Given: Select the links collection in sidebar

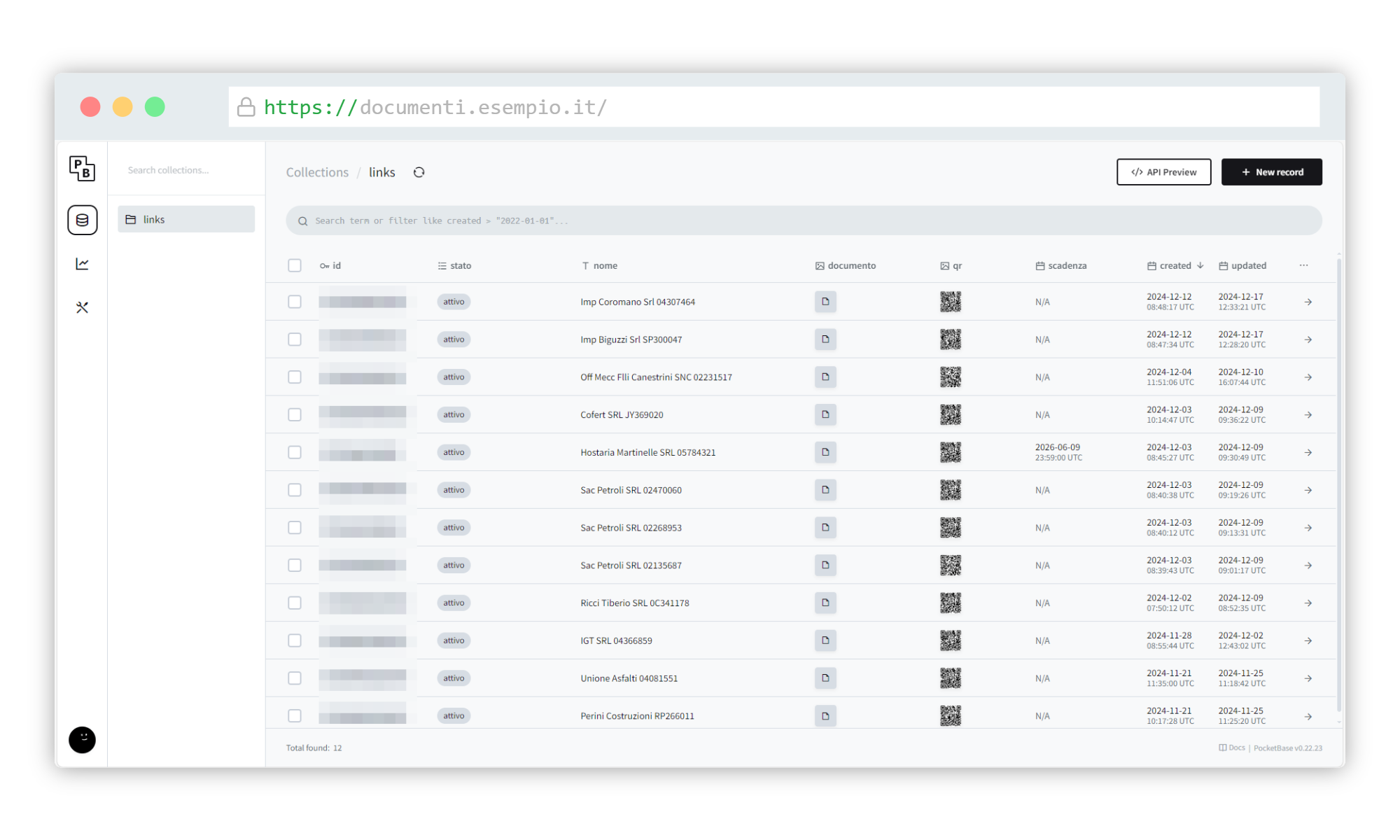Looking at the screenshot, I should (x=186, y=219).
